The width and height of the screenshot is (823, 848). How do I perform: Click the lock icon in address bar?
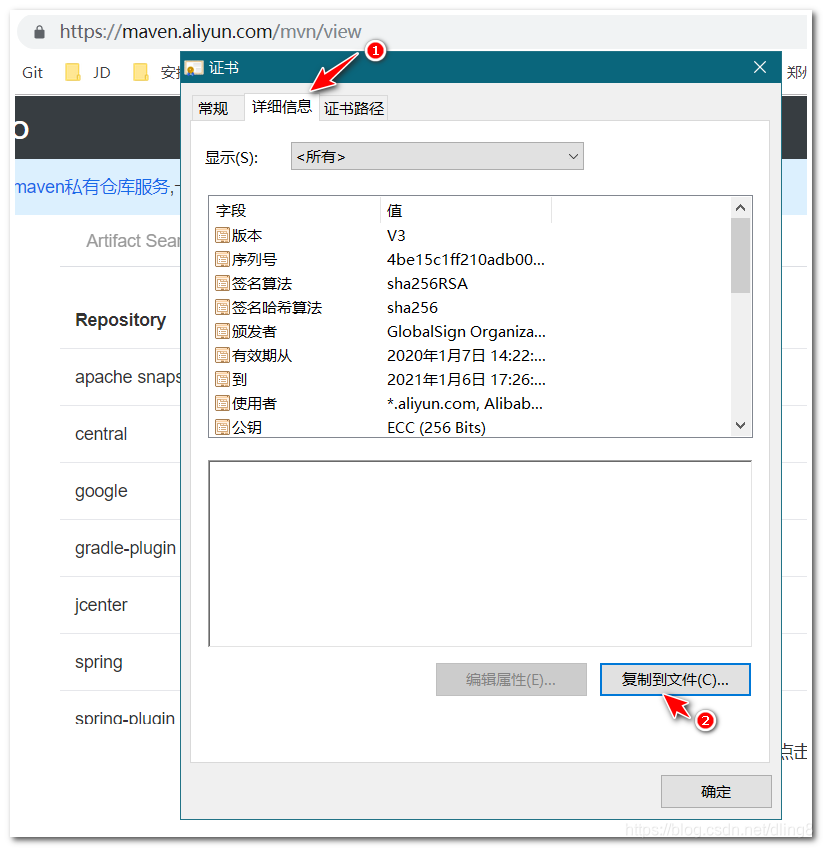39,32
